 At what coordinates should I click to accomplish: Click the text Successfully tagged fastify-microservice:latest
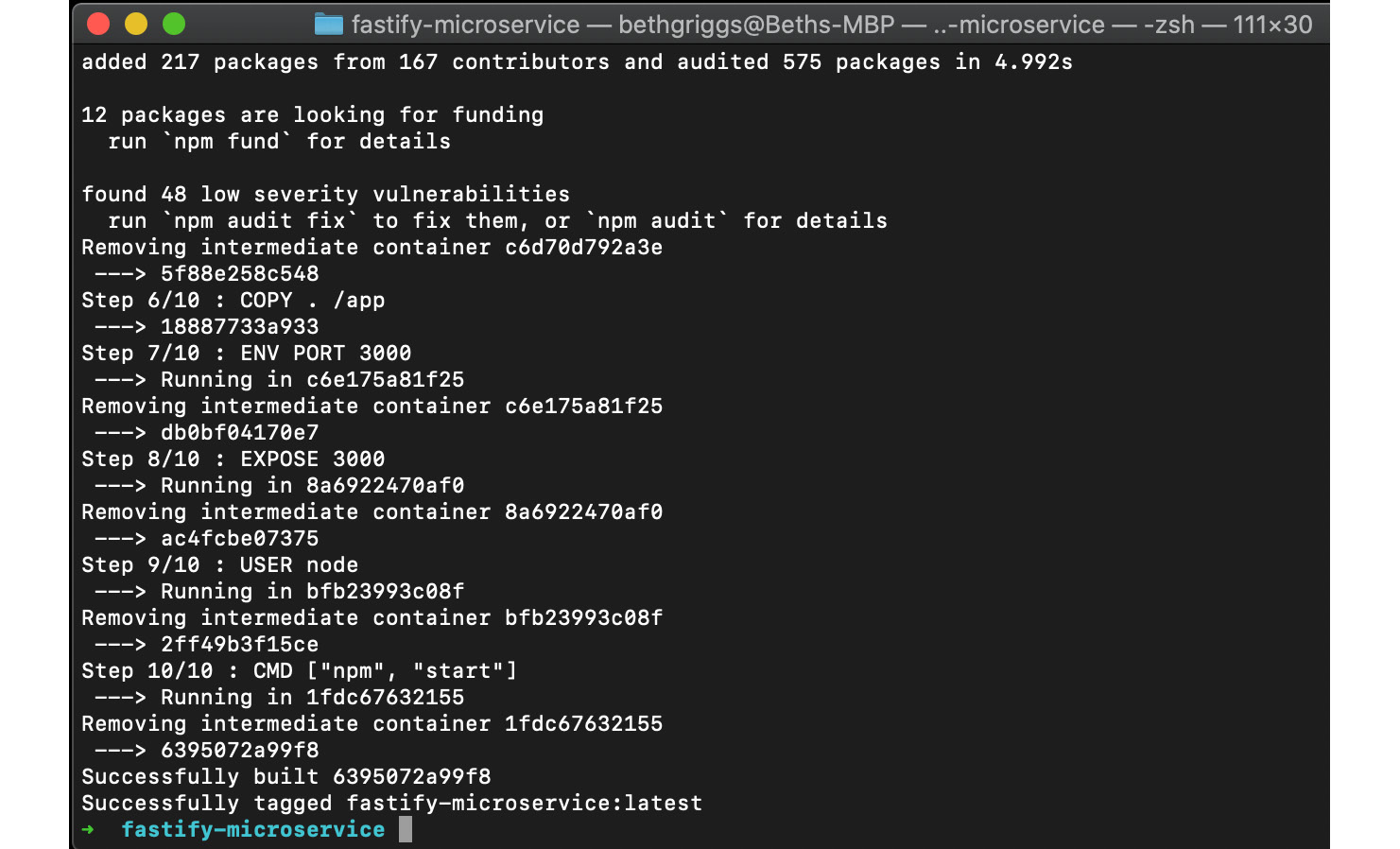(391, 803)
